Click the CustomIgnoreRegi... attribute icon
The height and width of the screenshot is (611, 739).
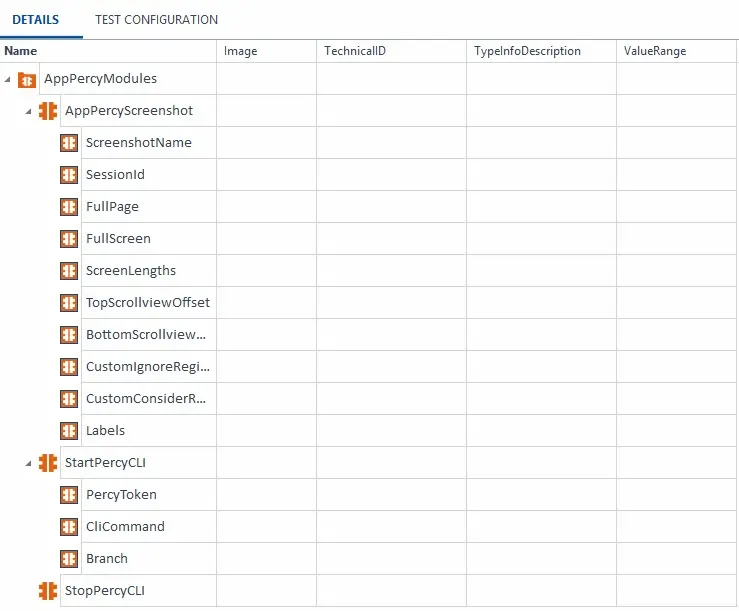click(69, 367)
